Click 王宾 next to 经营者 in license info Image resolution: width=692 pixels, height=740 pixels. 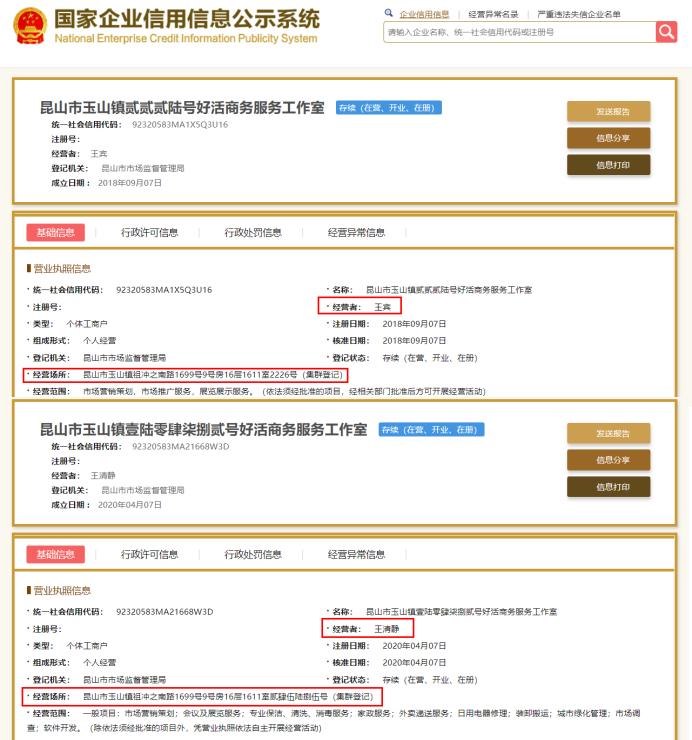pyautogui.click(x=382, y=307)
